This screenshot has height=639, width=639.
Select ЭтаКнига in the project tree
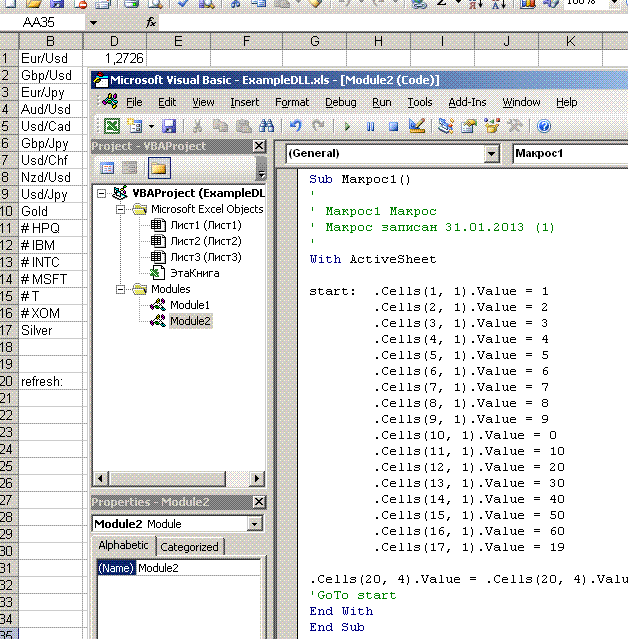point(194,273)
